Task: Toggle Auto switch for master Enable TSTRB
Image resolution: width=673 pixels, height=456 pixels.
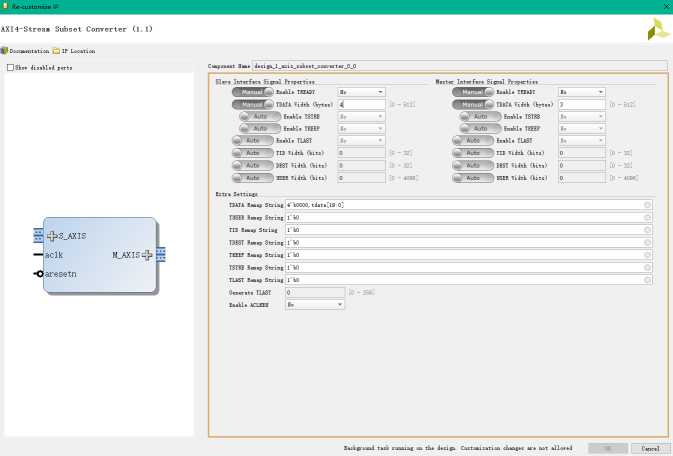Action: coord(480,116)
